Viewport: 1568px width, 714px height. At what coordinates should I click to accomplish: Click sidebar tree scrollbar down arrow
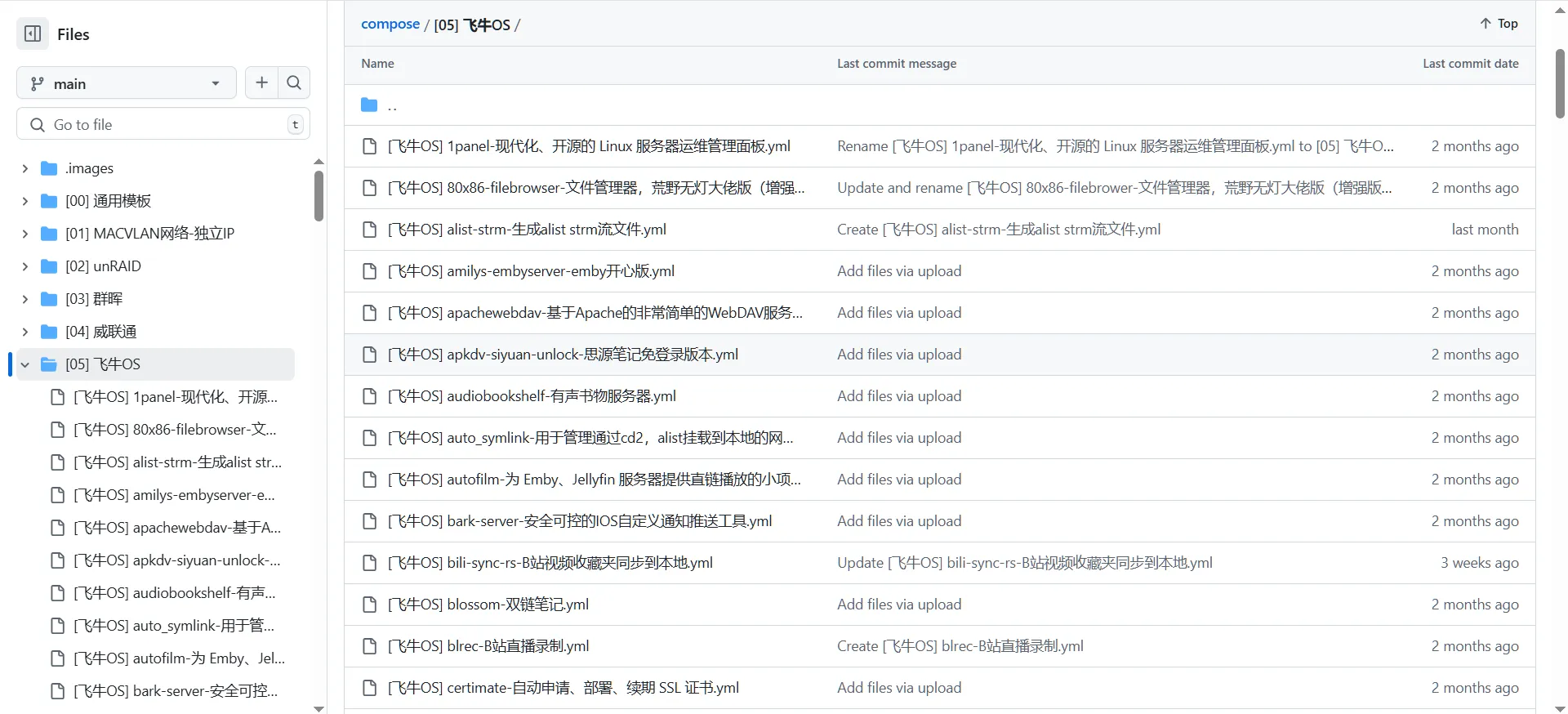click(x=318, y=708)
